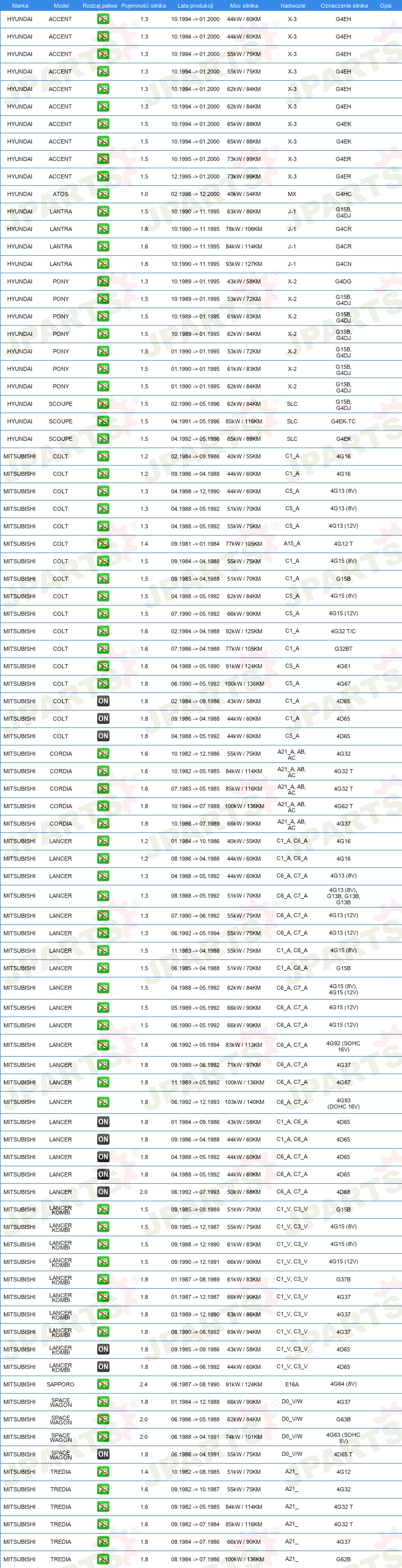402x1568 pixels.
Task: Select engine code 4D65 T
Action: click(x=343, y=1454)
